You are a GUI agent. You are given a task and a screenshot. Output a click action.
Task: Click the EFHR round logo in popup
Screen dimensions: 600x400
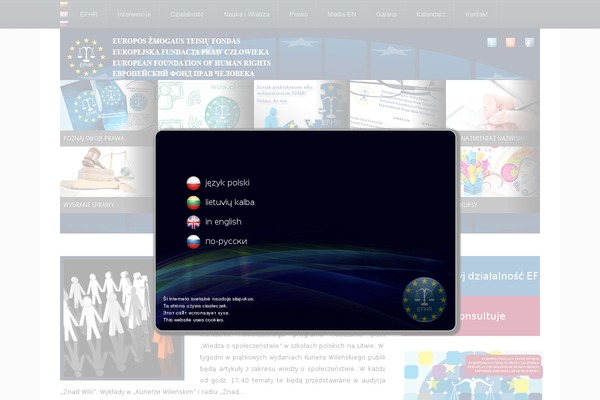pos(424,299)
